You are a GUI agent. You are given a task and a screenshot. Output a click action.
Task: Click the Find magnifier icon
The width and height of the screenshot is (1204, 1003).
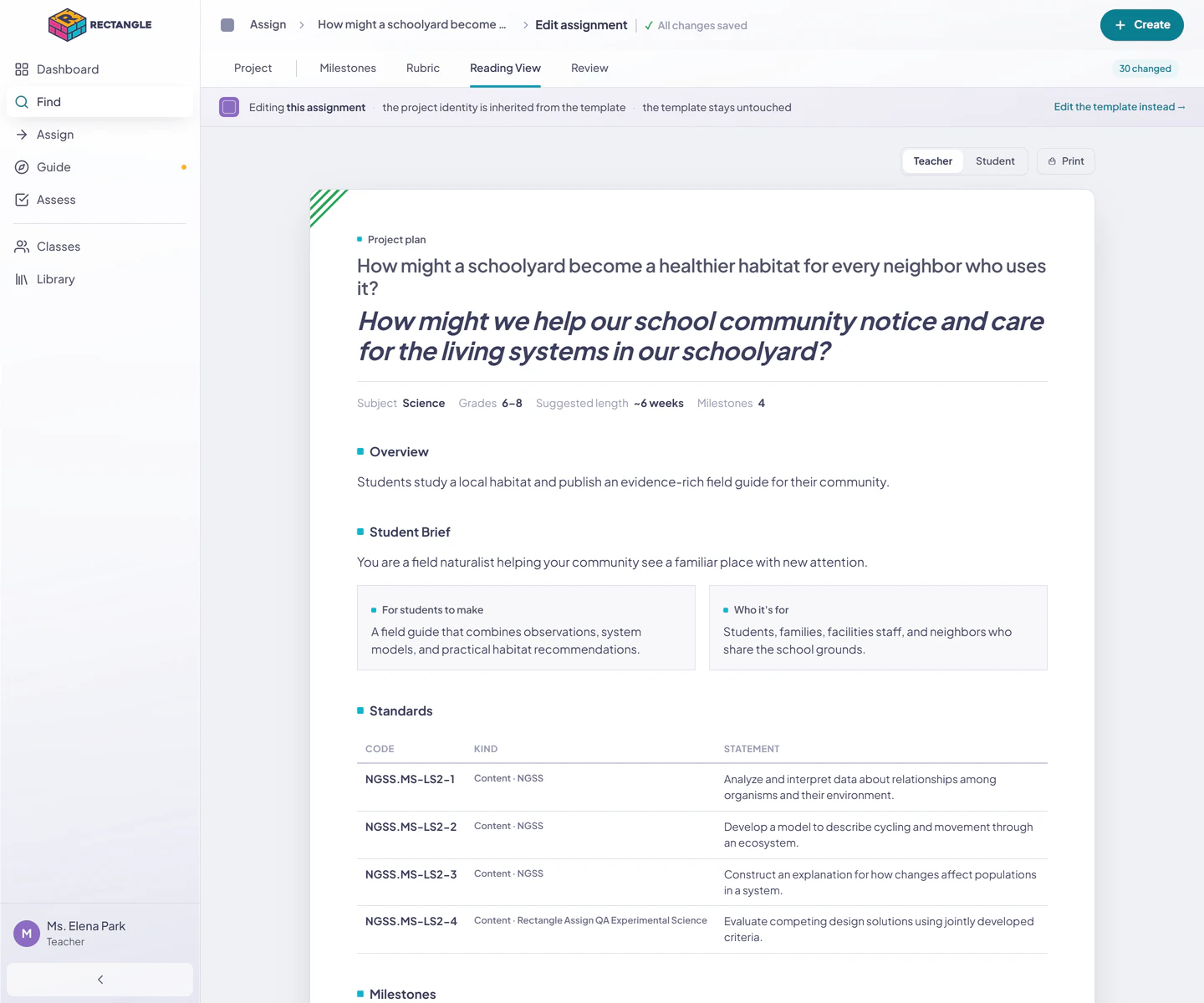(x=22, y=102)
